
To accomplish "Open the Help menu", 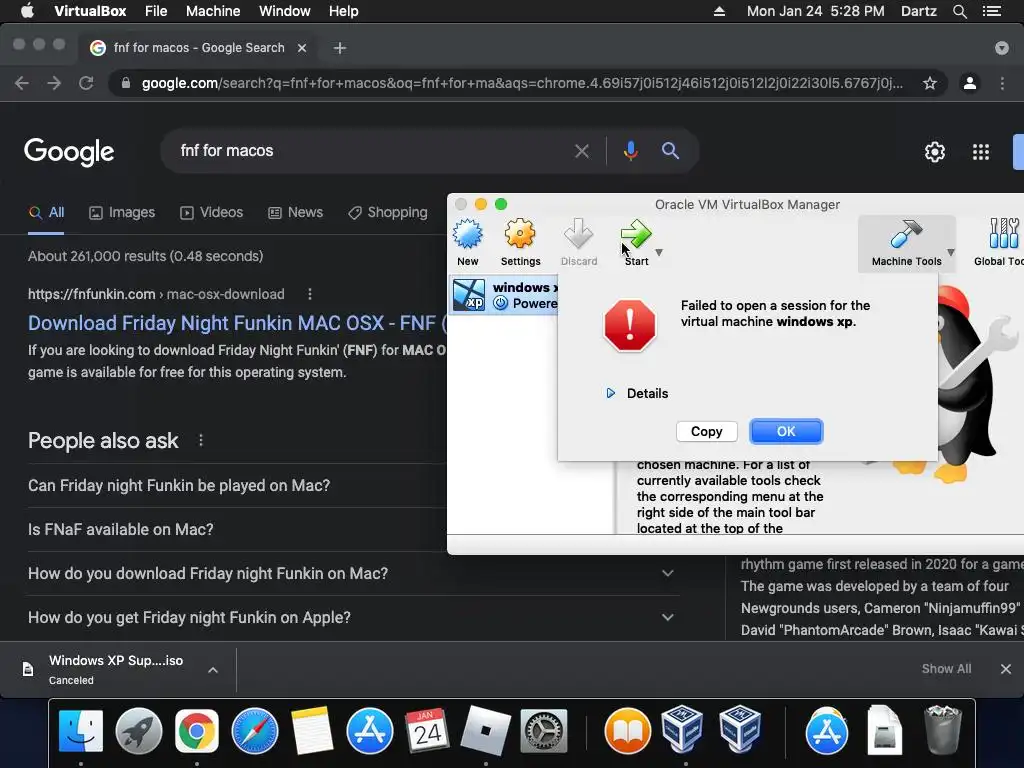I will click(344, 11).
